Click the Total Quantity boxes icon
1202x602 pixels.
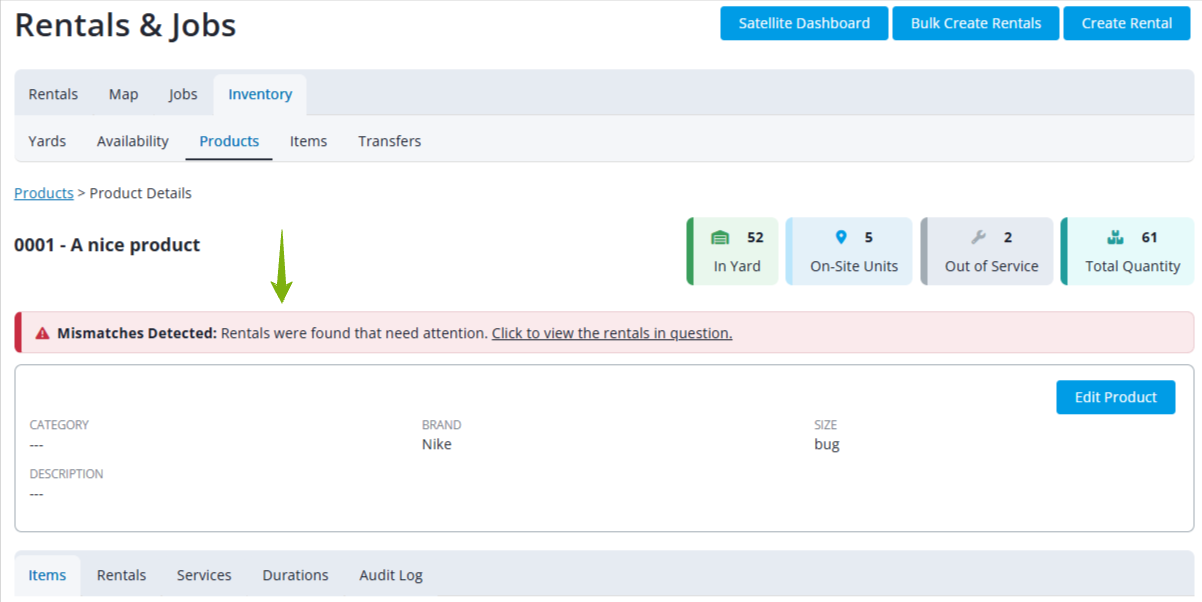[1116, 238]
